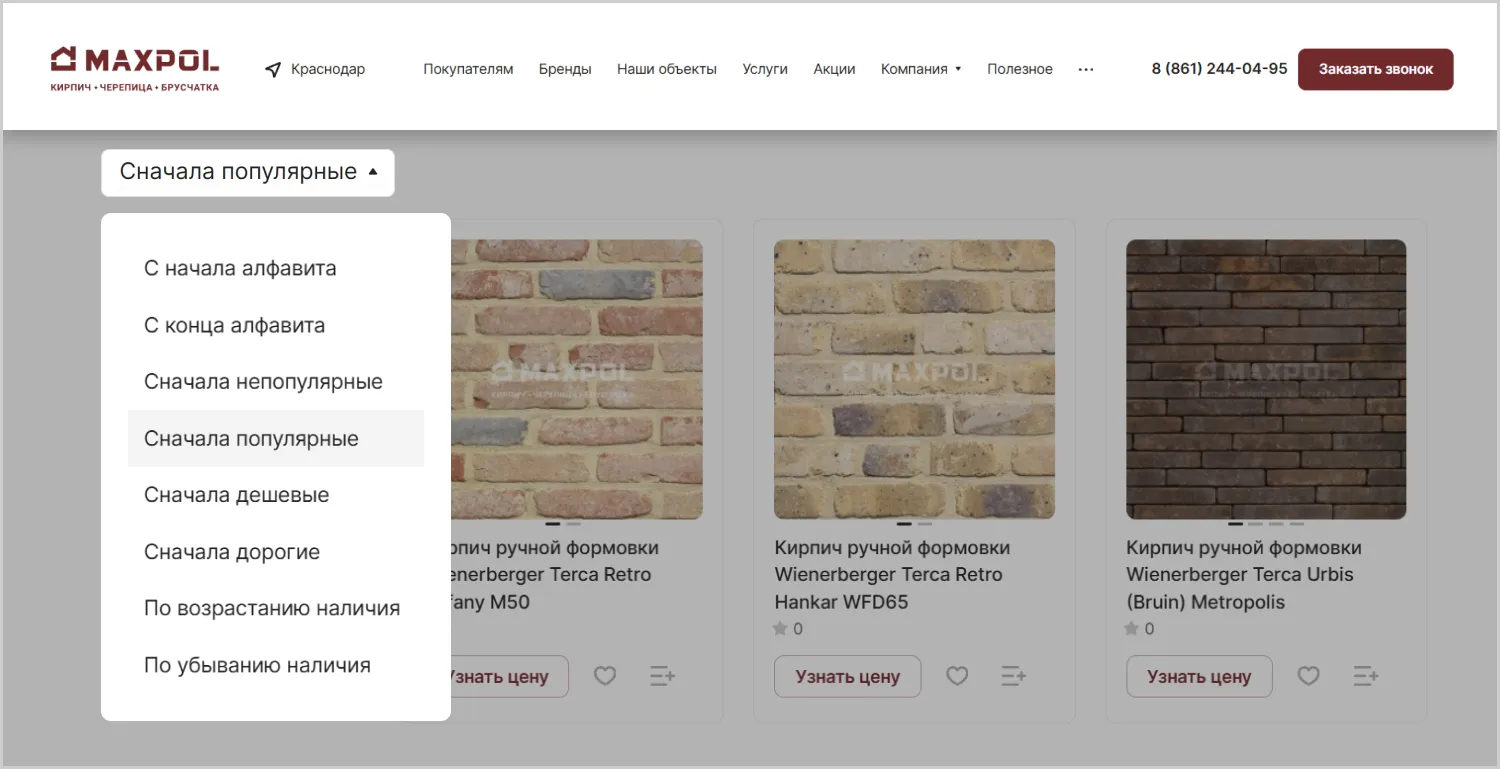The width and height of the screenshot is (1500, 769).
Task: Open Услуги section
Action: pos(765,70)
